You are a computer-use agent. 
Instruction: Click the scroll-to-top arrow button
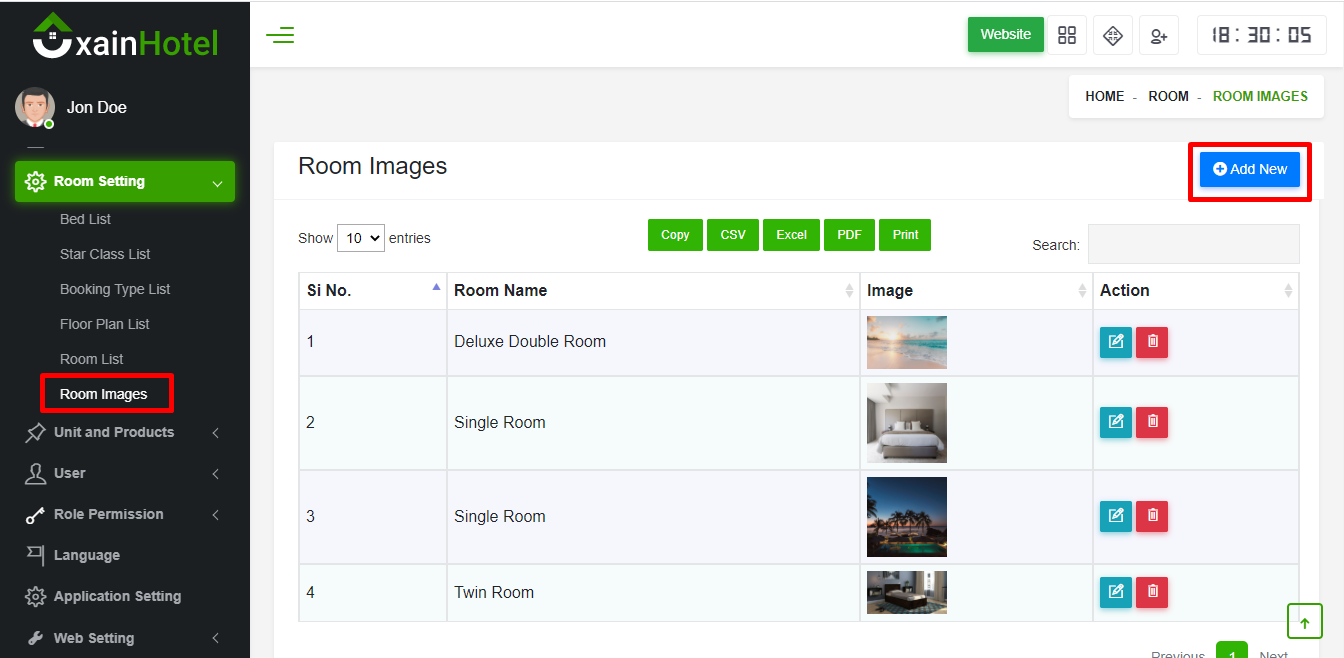coord(1304,621)
